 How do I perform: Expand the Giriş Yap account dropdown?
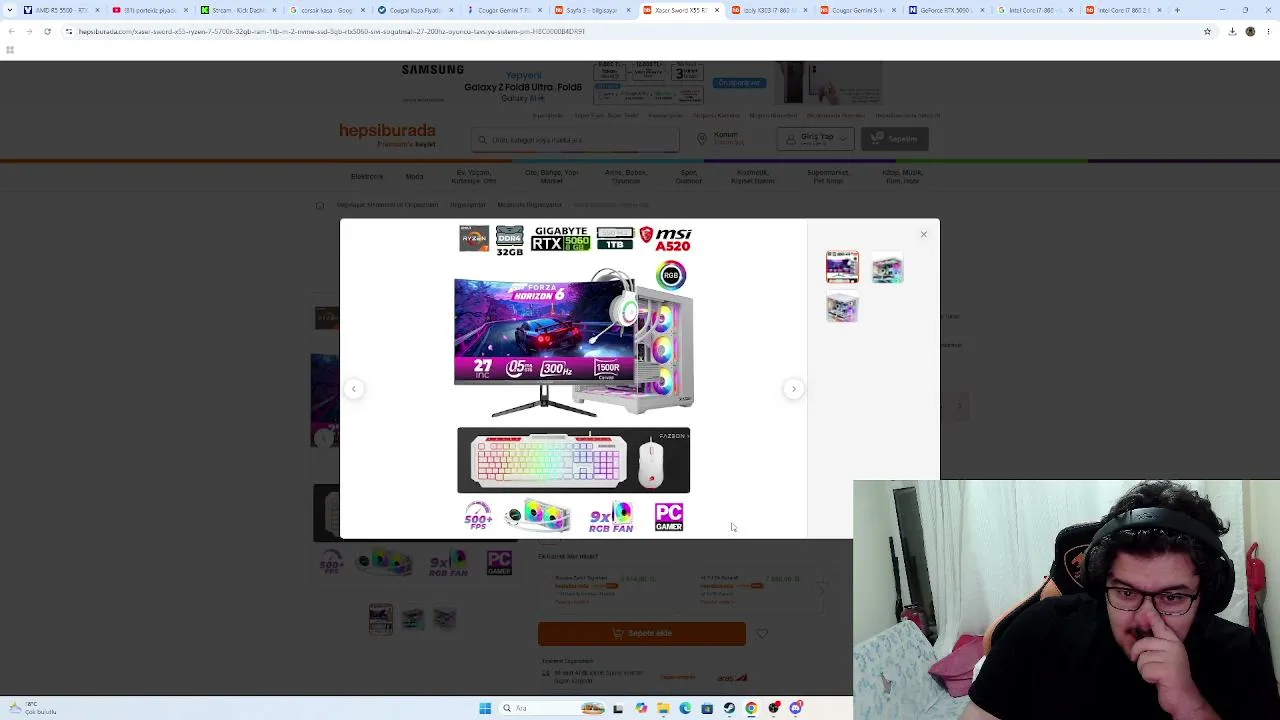[816, 138]
